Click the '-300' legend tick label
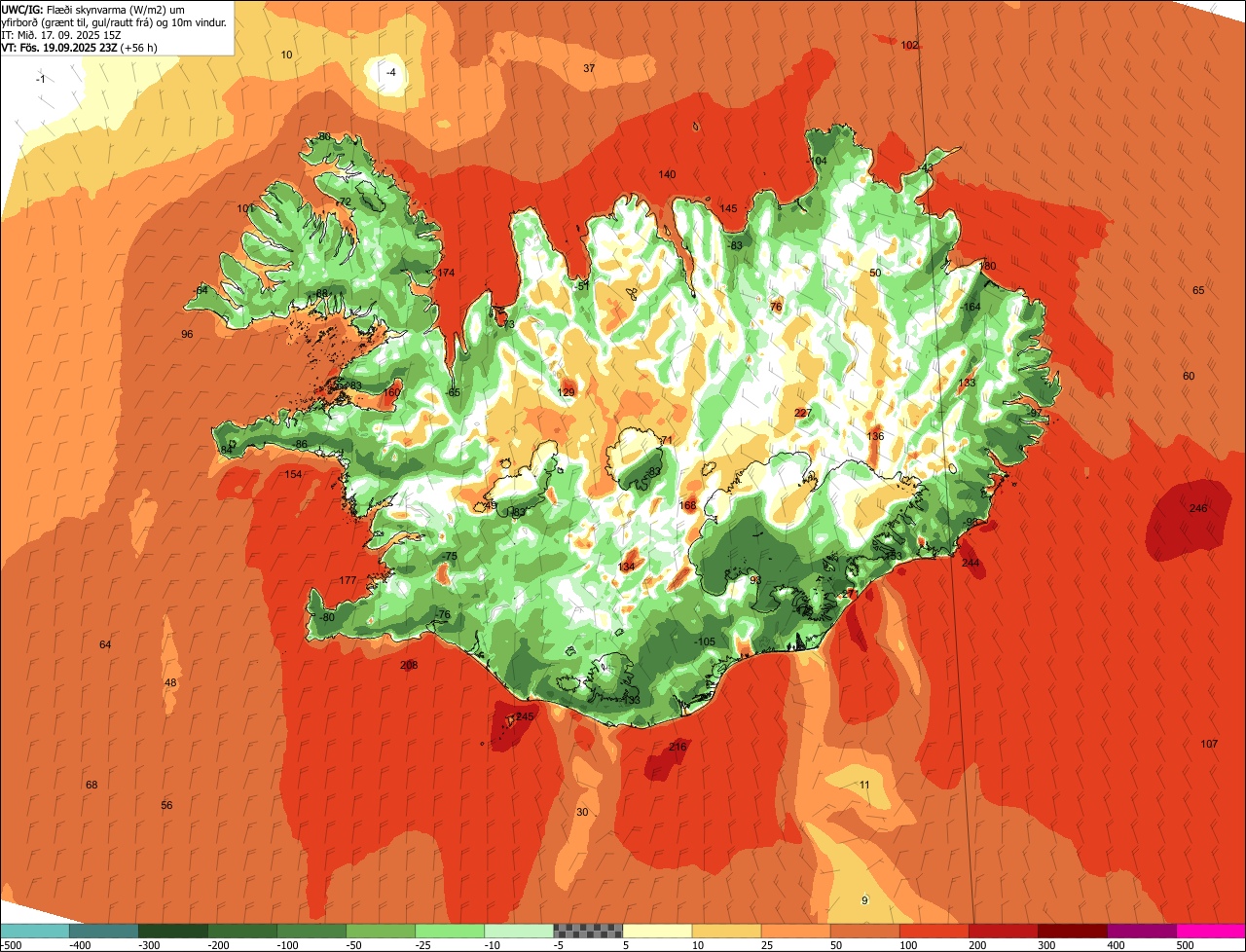1246x952 pixels. pyautogui.click(x=150, y=945)
